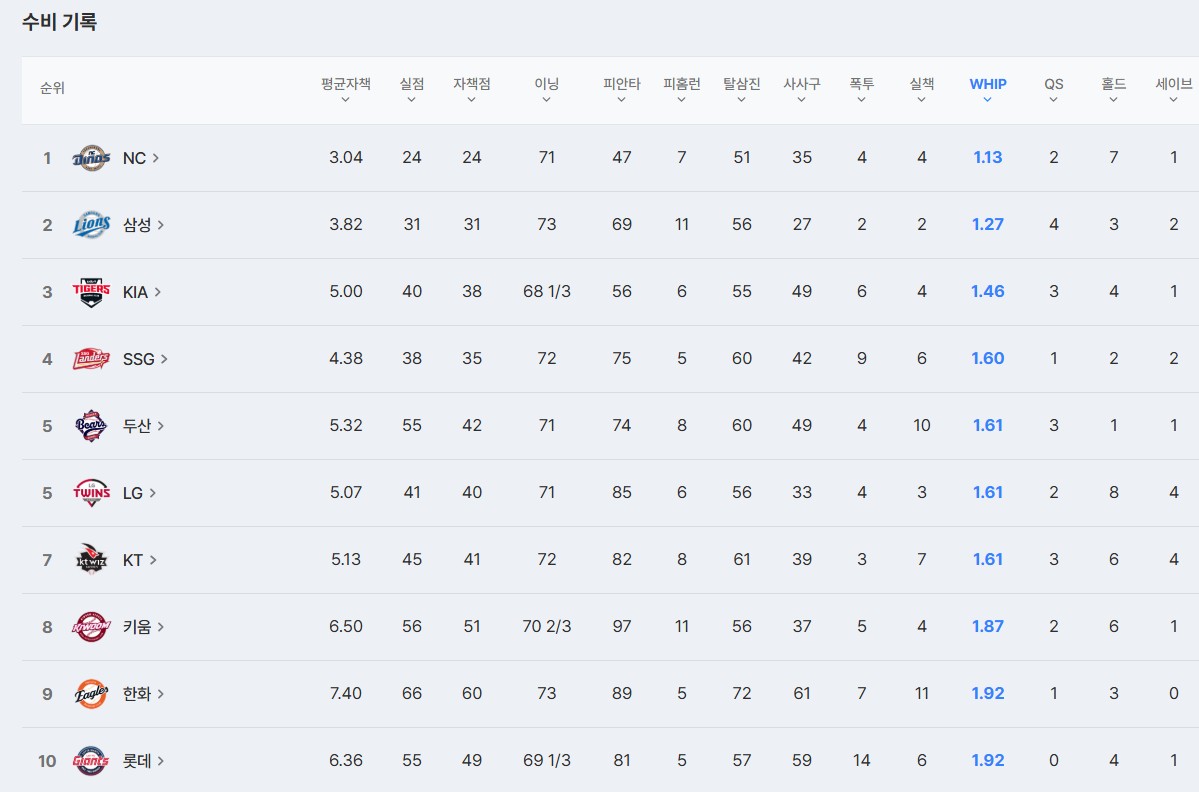Viewport: 1199px width, 792px height.
Task: Click the KT Wiz team logo
Action: [x=91, y=560]
